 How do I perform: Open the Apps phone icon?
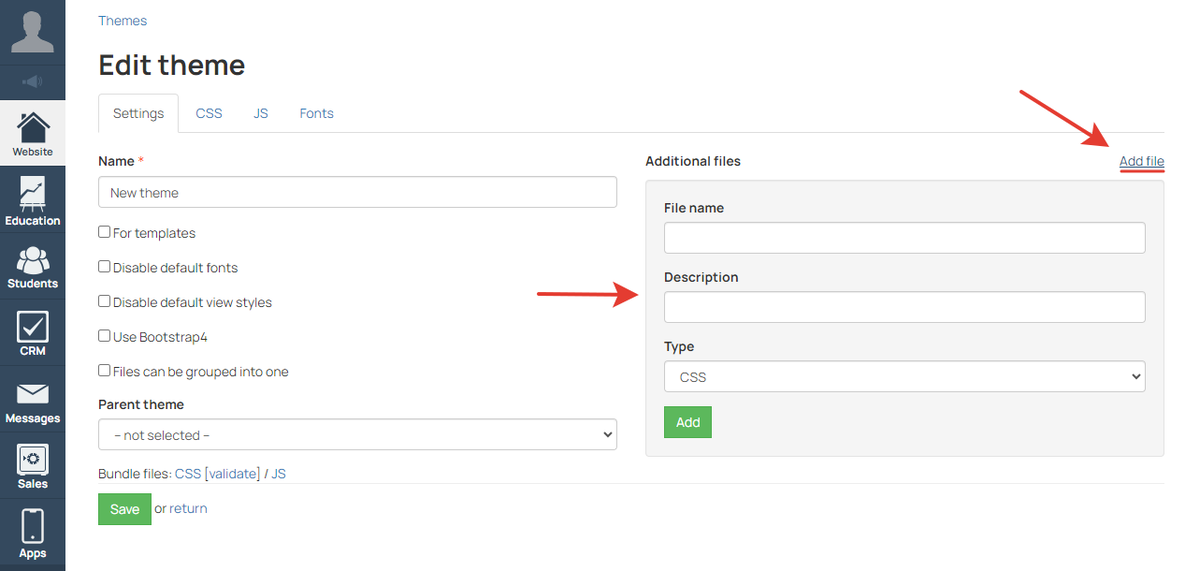(x=32, y=534)
